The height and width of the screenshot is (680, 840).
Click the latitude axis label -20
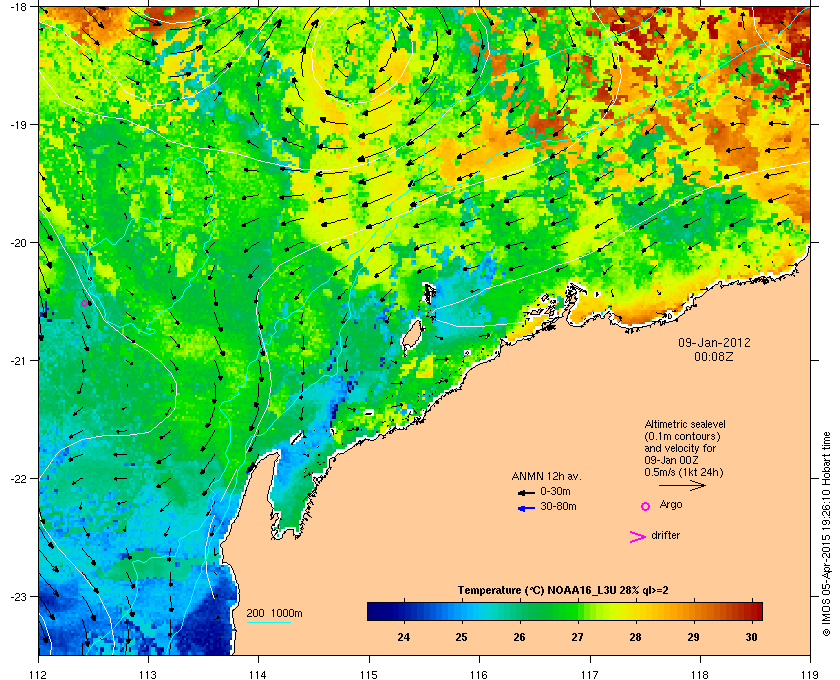(x=18, y=243)
